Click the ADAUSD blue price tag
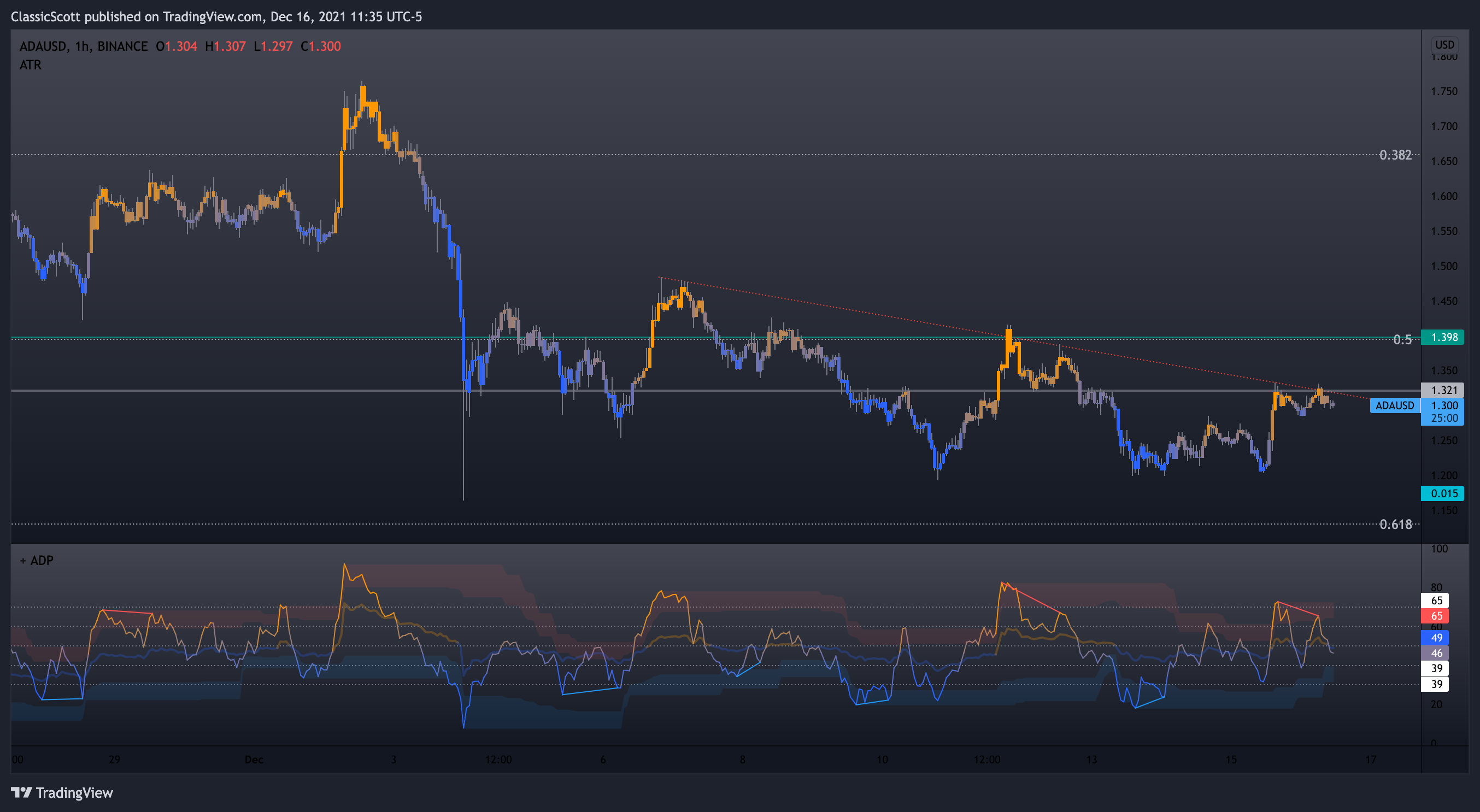 1394,405
